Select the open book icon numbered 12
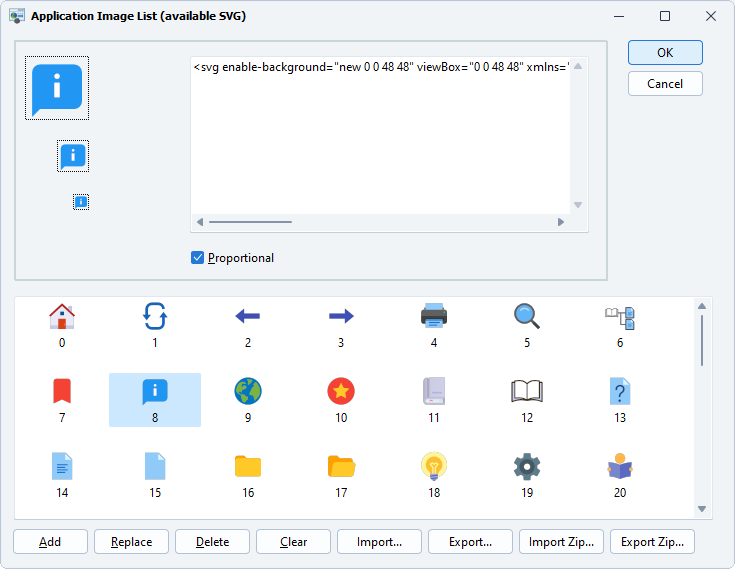 (x=527, y=392)
